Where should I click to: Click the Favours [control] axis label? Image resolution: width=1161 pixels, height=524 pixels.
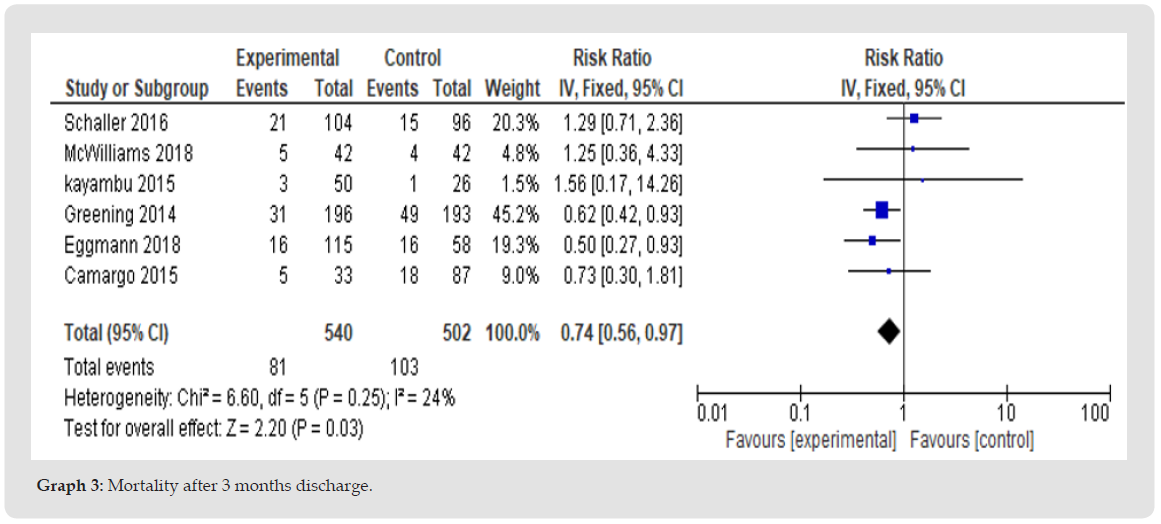coord(971,440)
